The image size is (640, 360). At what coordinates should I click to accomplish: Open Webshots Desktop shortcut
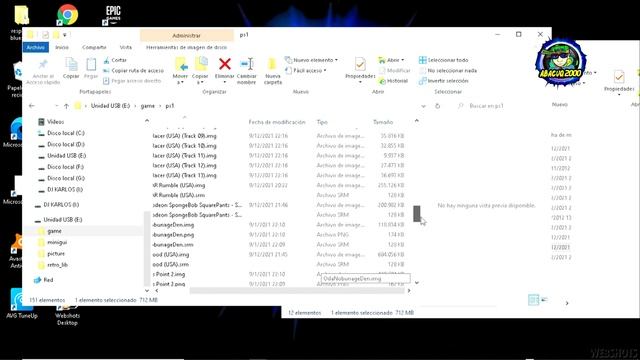67,314
